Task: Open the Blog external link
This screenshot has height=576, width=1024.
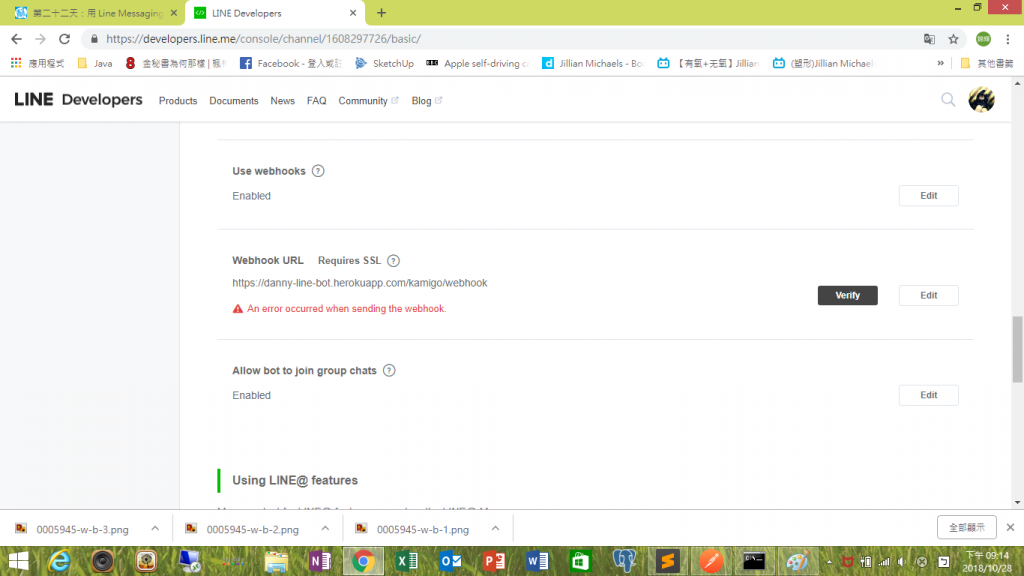Action: (x=426, y=101)
